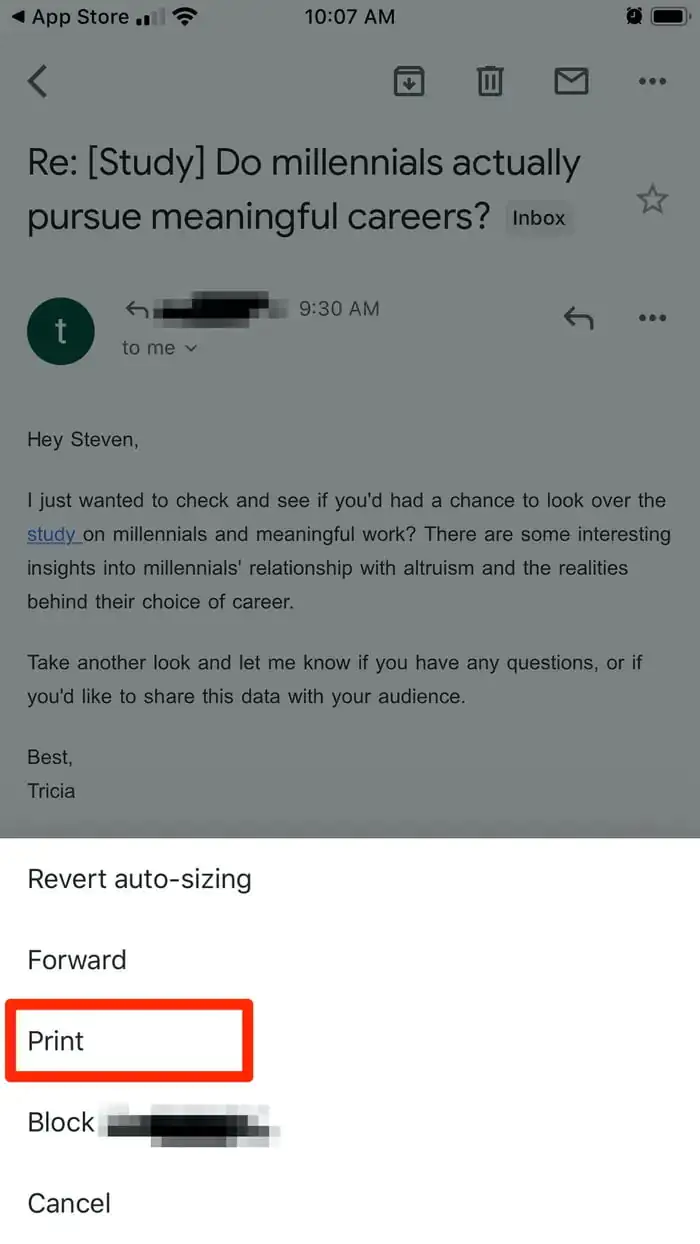Delete the email using trash icon
700x1244 pixels.
click(490, 81)
